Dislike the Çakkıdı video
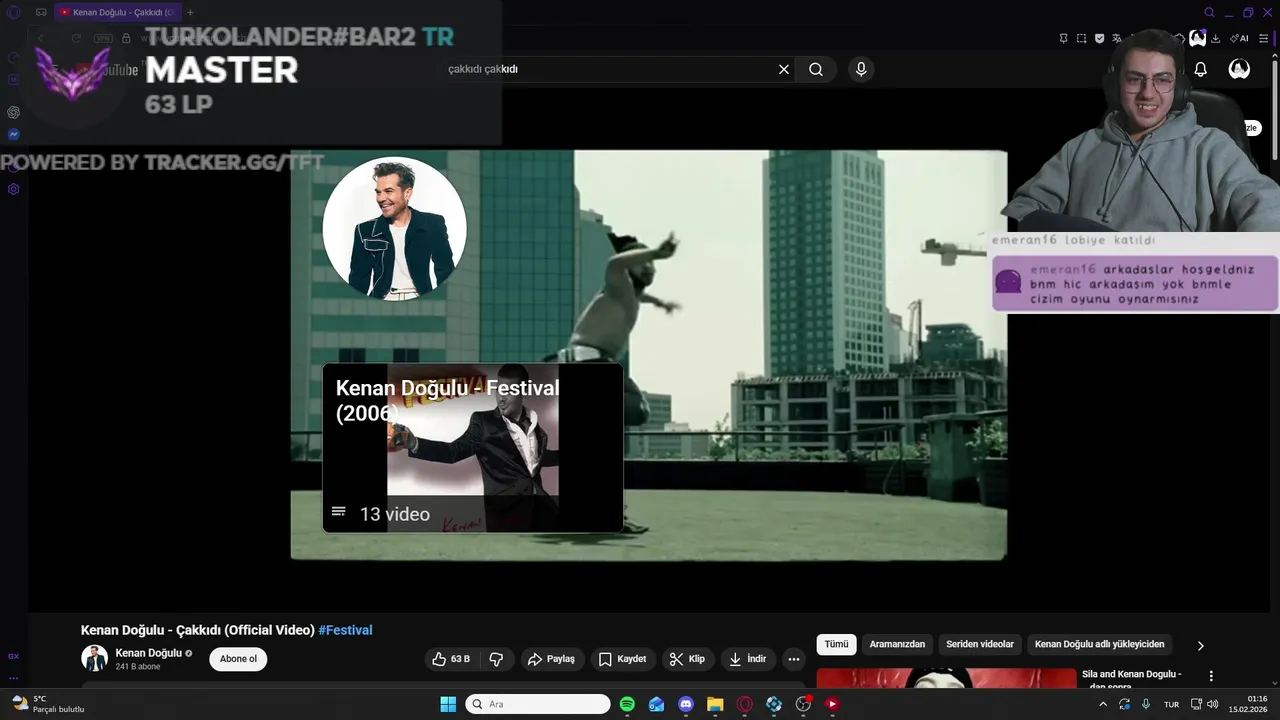This screenshot has width=1280, height=720. [496, 659]
